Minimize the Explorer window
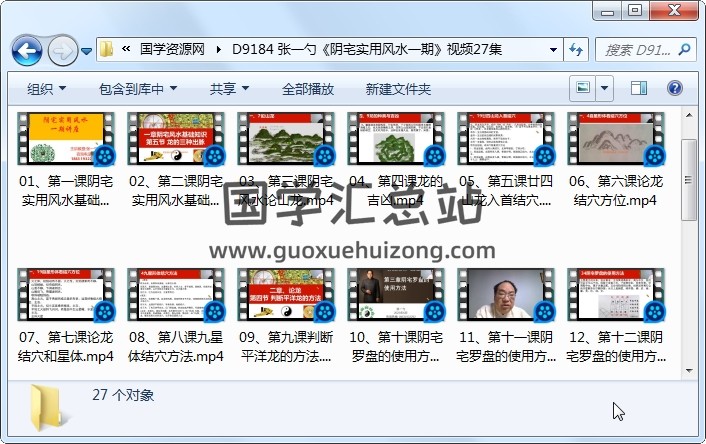Image resolution: width=706 pixels, height=444 pixels. click(607, 11)
